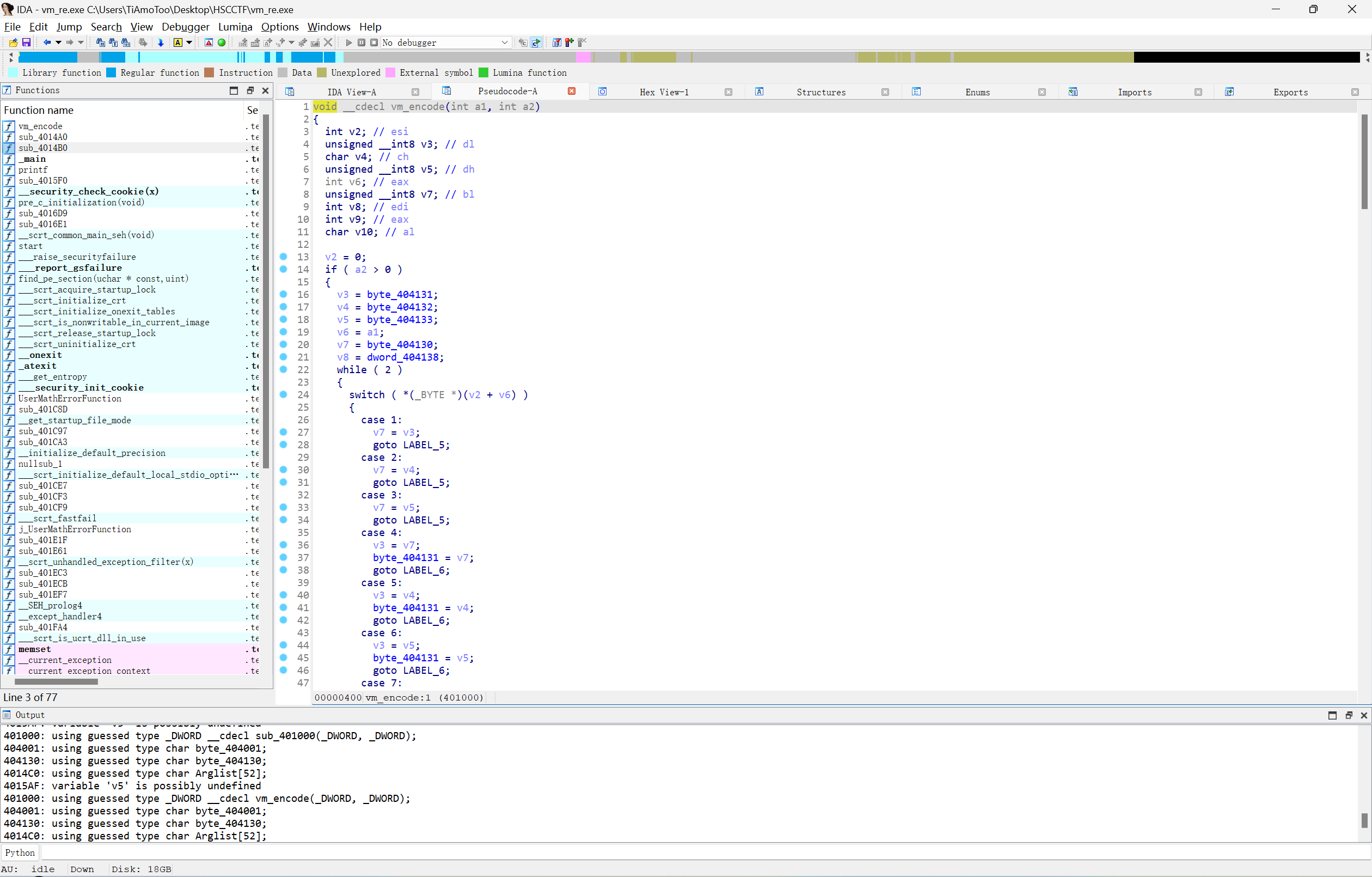
Task: Click the grey X delete toolbar icon
Action: [328, 42]
